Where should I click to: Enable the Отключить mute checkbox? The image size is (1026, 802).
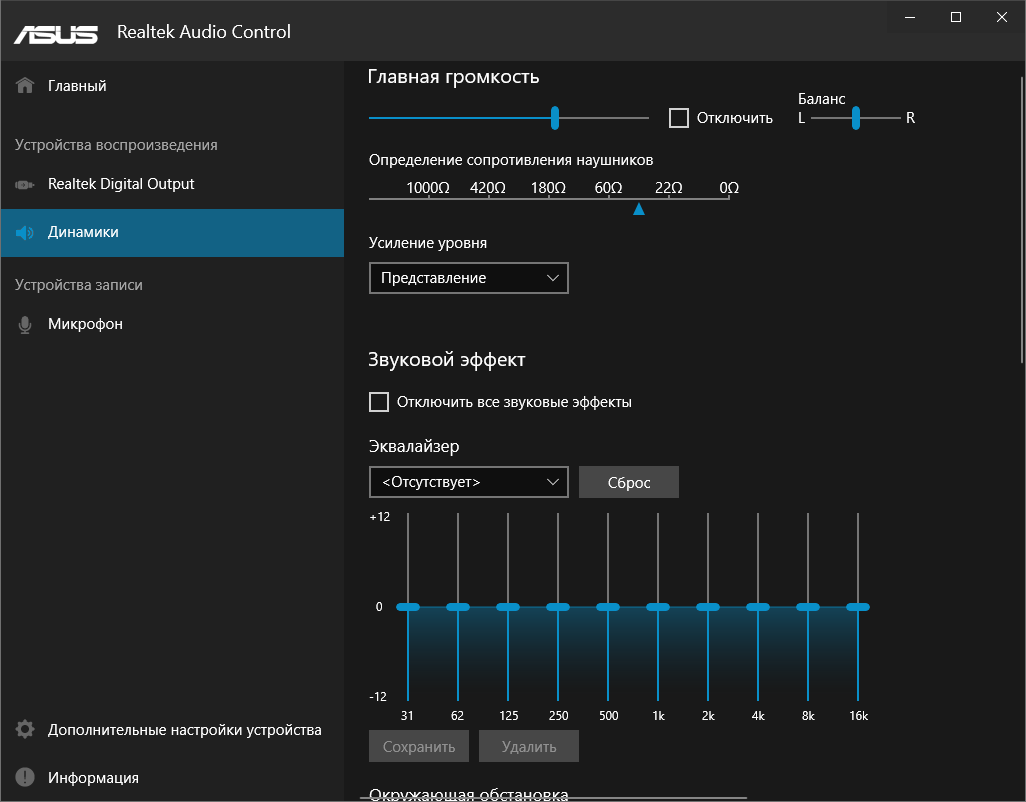[x=679, y=117]
